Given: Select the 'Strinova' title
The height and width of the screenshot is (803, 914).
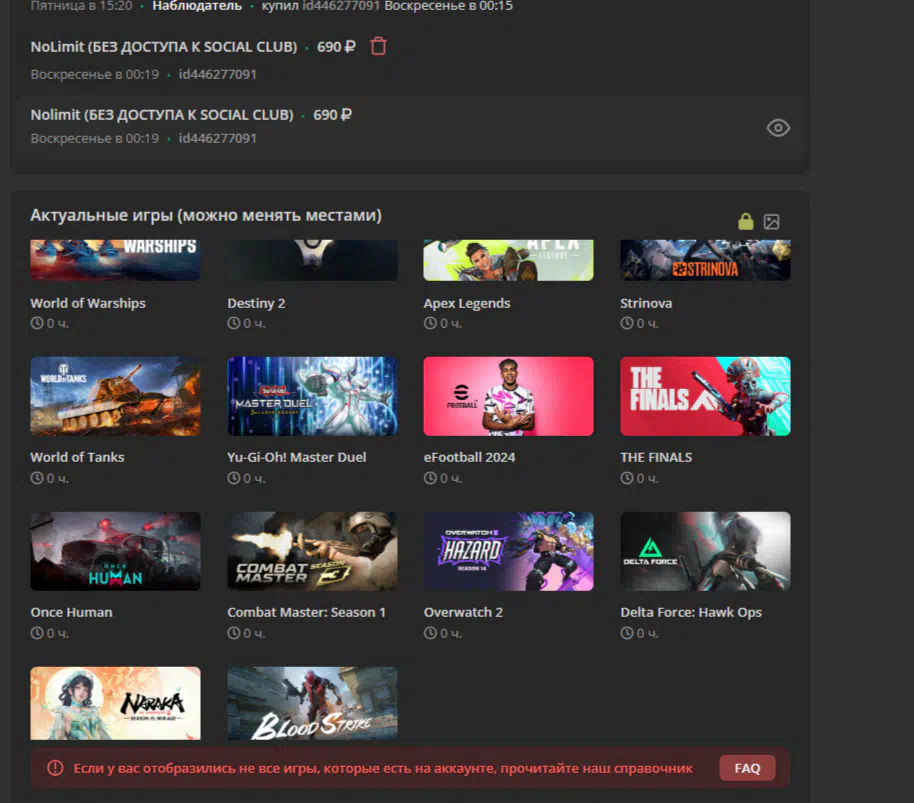Looking at the screenshot, I should point(646,303).
